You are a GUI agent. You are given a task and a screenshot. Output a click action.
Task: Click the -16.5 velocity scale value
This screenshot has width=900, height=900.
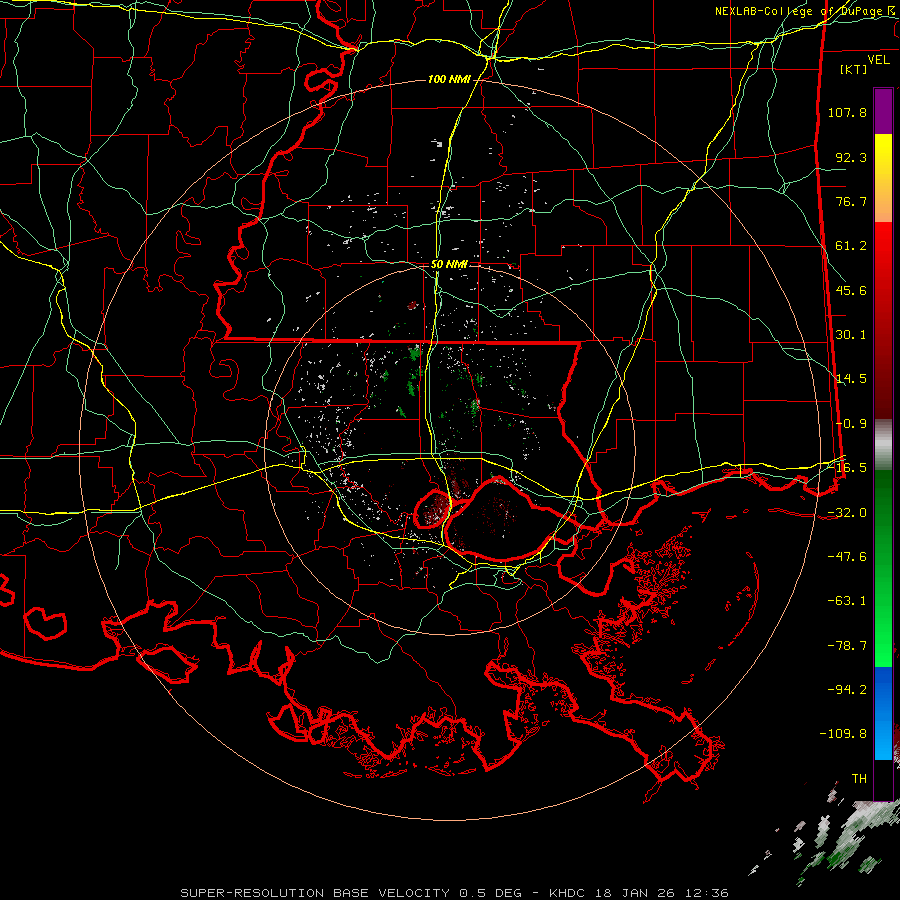[x=847, y=468]
